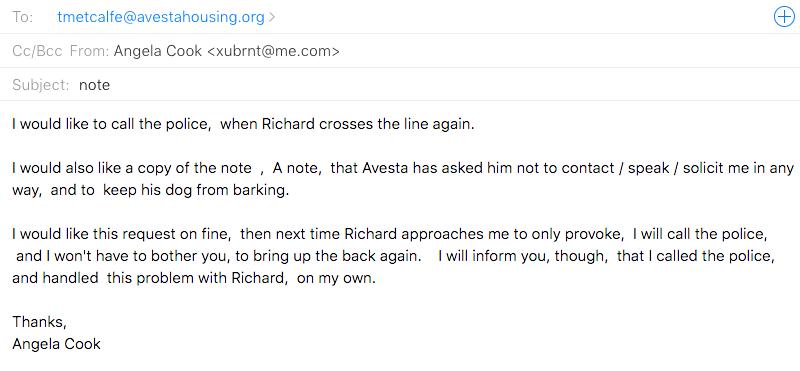Image resolution: width=800 pixels, height=371 pixels.
Task: Click sender address <xubrnt@me.com>
Action: pos(273,51)
